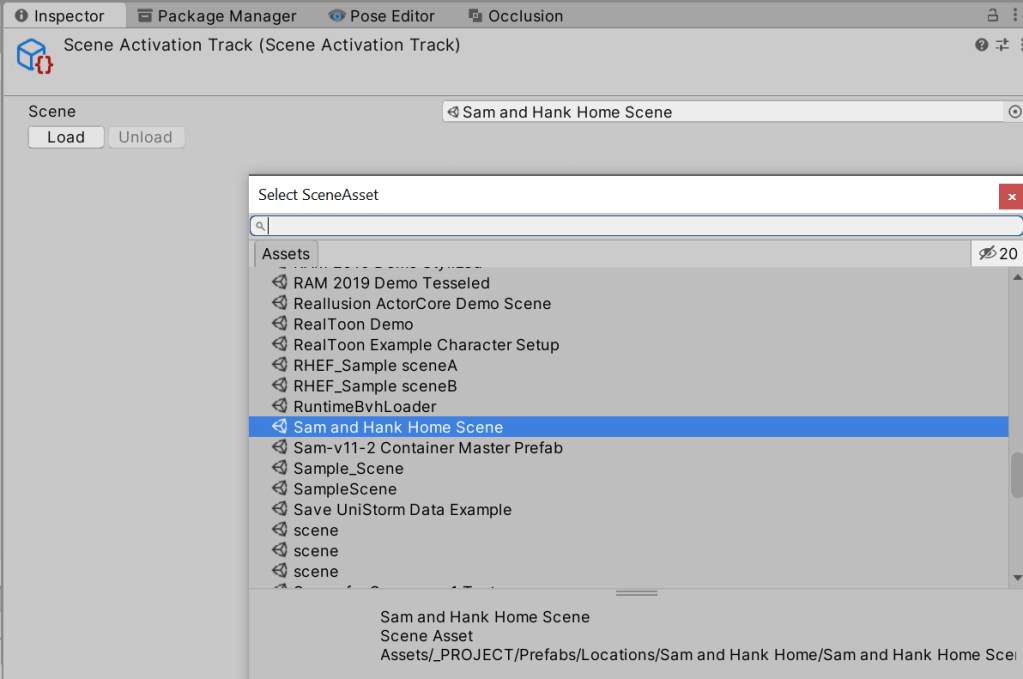Click Unity icon beside Save UniStorm Data Example
Viewport: 1023px width, 679px height.
(280, 509)
